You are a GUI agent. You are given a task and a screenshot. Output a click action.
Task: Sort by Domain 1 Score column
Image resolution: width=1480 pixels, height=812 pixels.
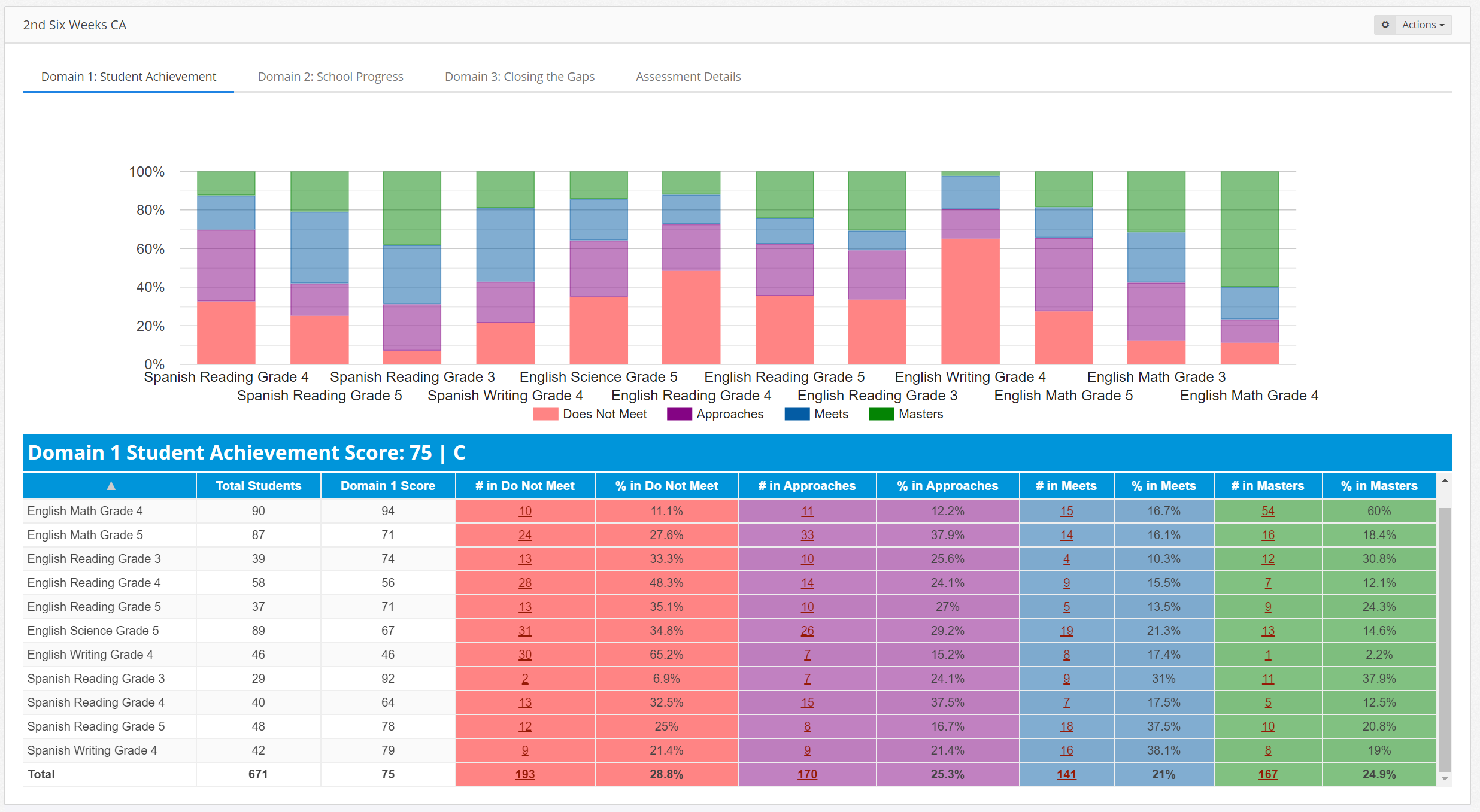click(x=387, y=486)
